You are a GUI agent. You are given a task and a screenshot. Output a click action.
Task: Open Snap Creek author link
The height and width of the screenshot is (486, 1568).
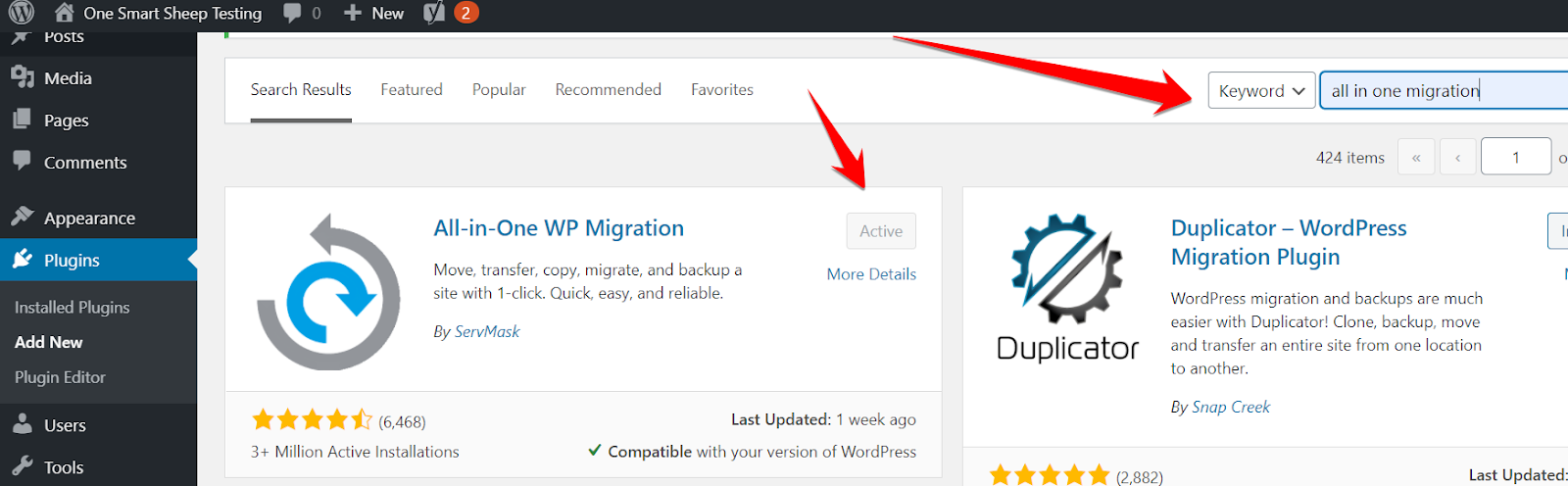pos(1231,408)
